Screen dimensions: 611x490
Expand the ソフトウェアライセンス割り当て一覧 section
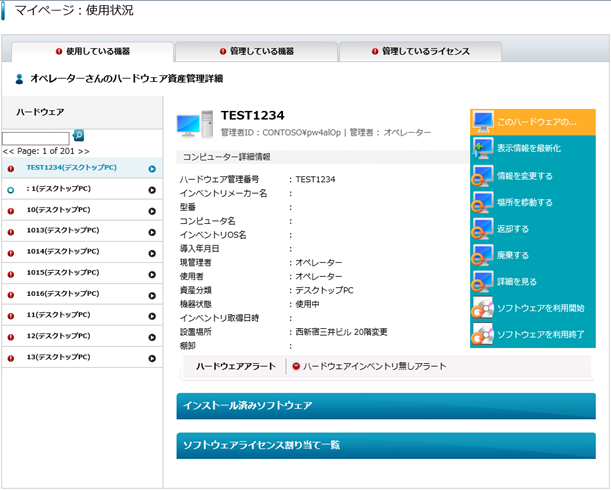click(x=385, y=445)
